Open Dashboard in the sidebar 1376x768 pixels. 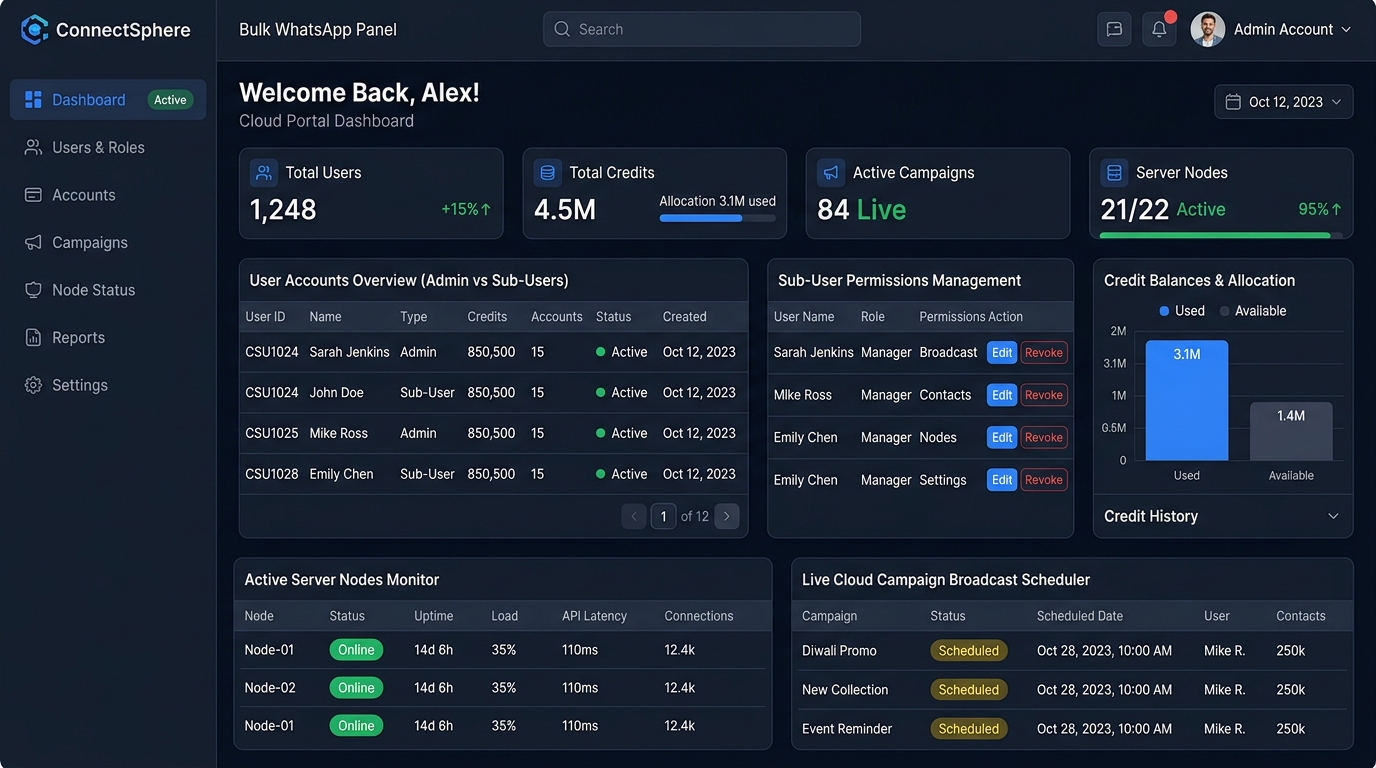point(108,100)
